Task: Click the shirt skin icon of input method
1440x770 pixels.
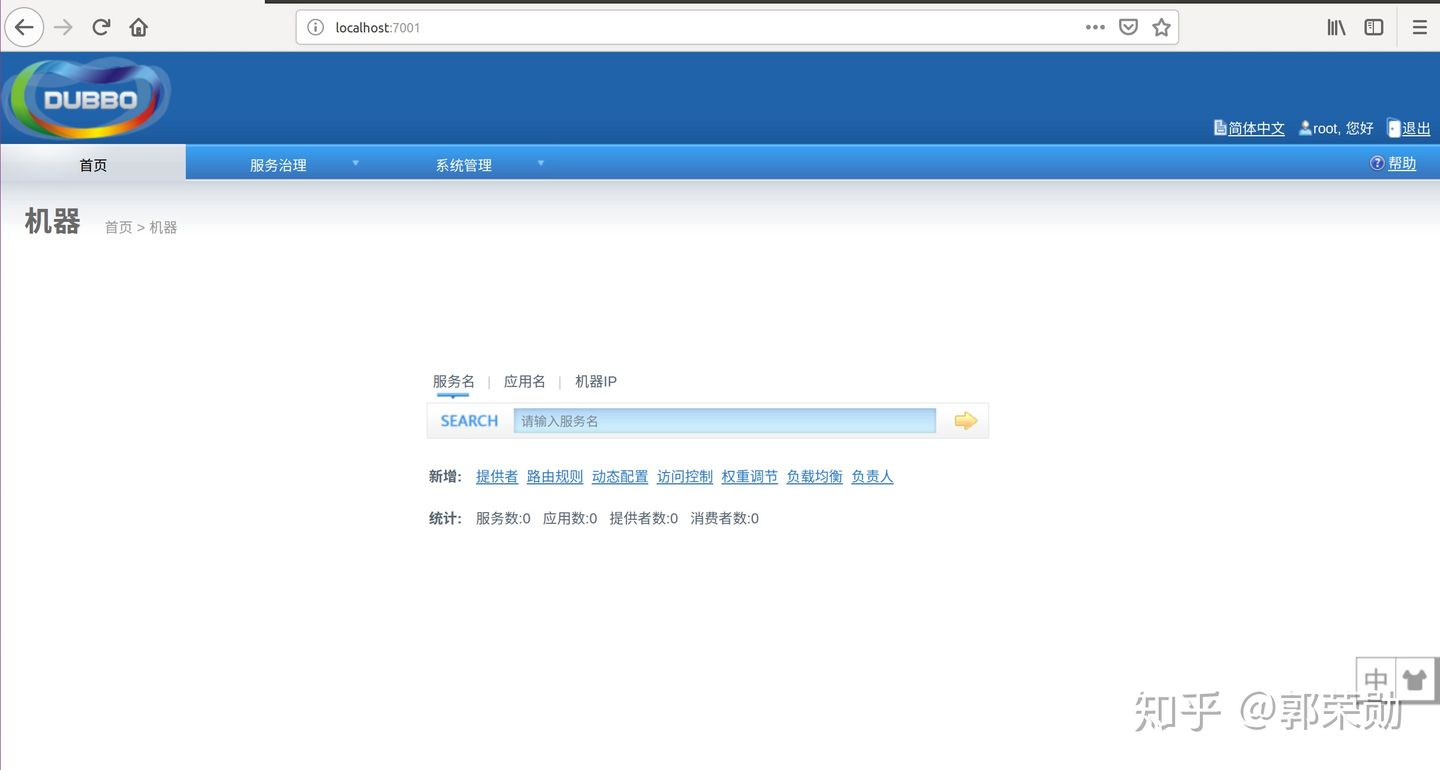Action: (1414, 680)
